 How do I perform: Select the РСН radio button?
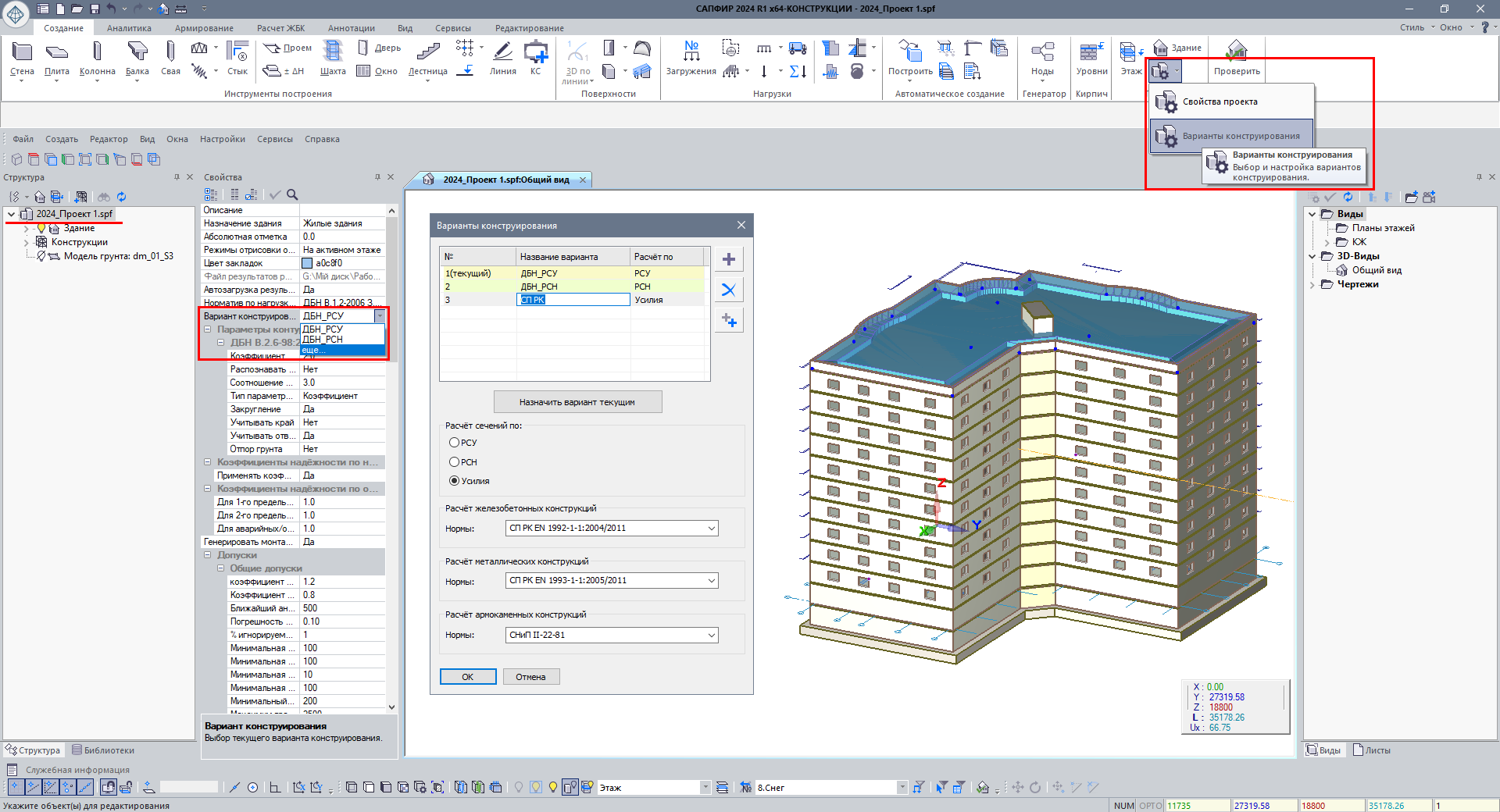454,462
